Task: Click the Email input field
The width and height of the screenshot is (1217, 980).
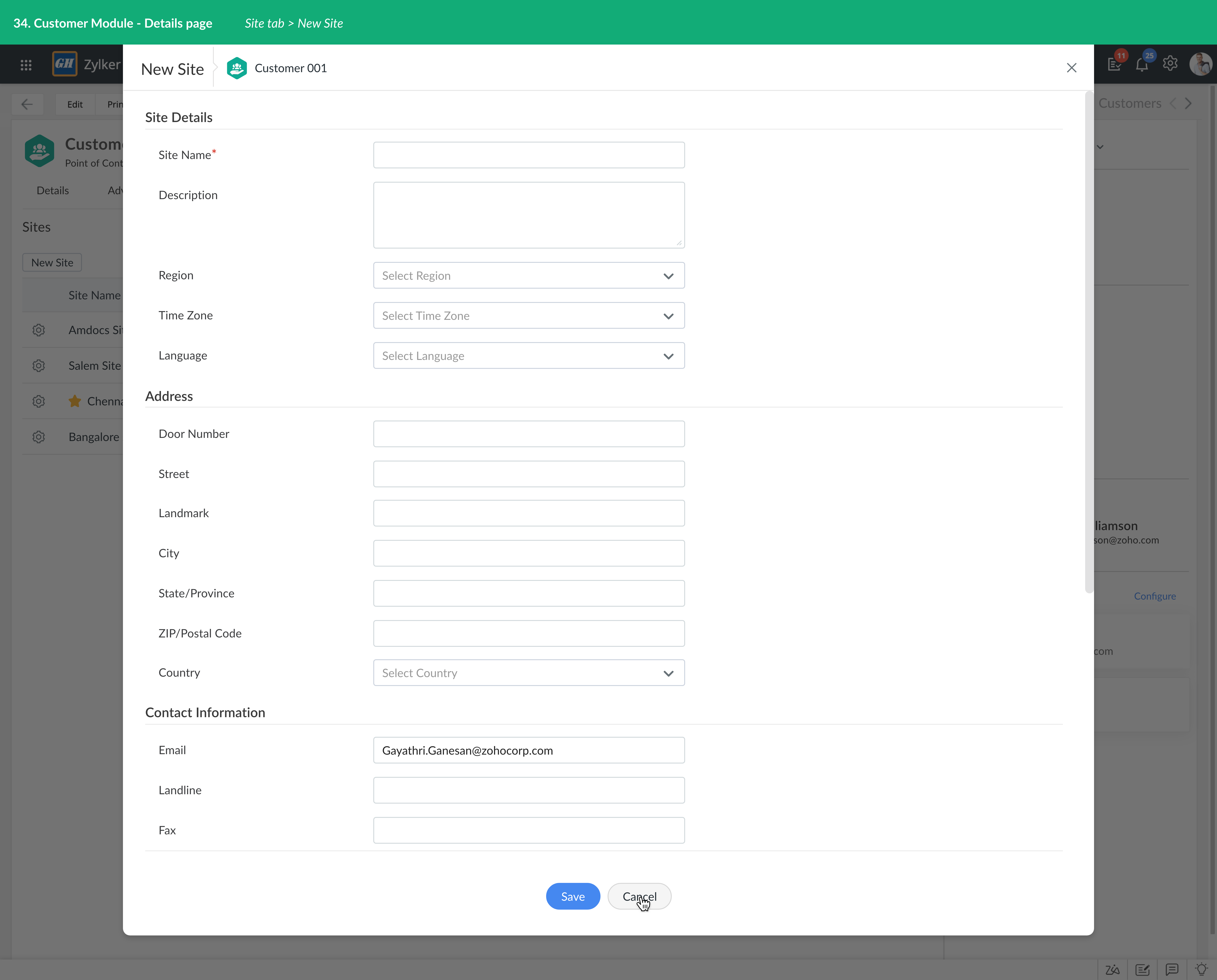Action: point(529,750)
